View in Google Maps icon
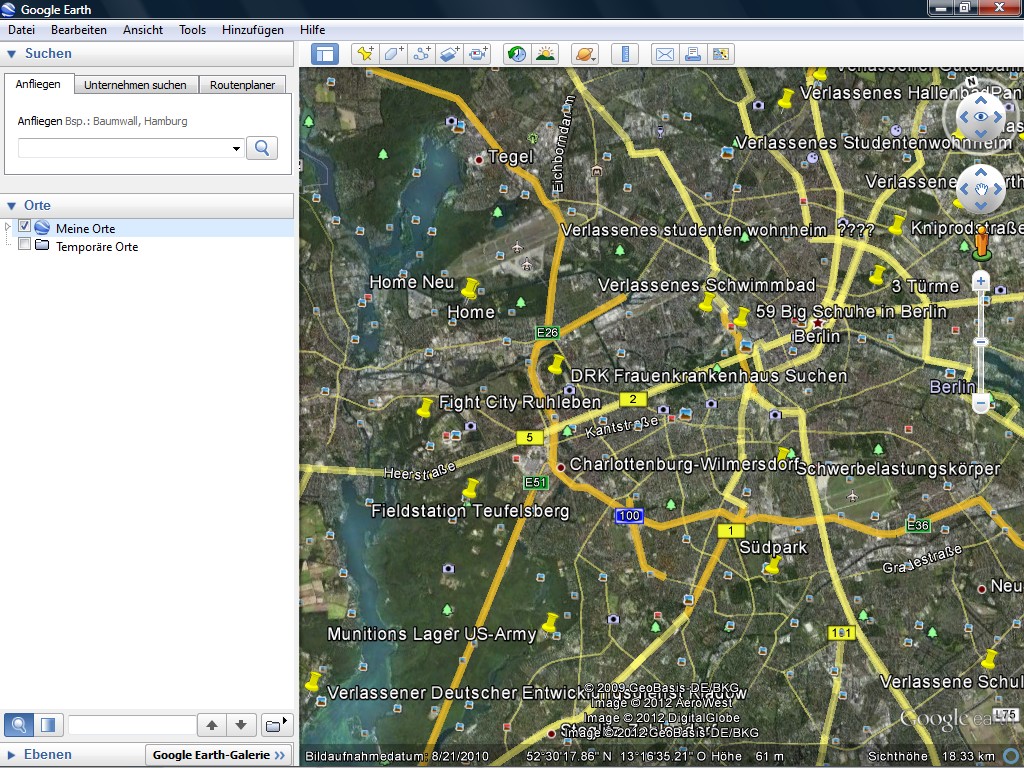Viewport: 1024px width, 768px height. point(721,54)
